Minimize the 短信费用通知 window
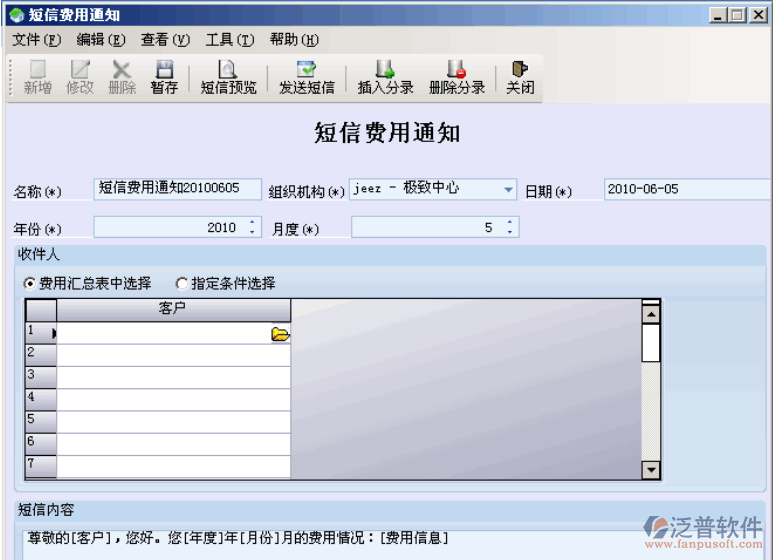This screenshot has width=773, height=560. [x=718, y=15]
